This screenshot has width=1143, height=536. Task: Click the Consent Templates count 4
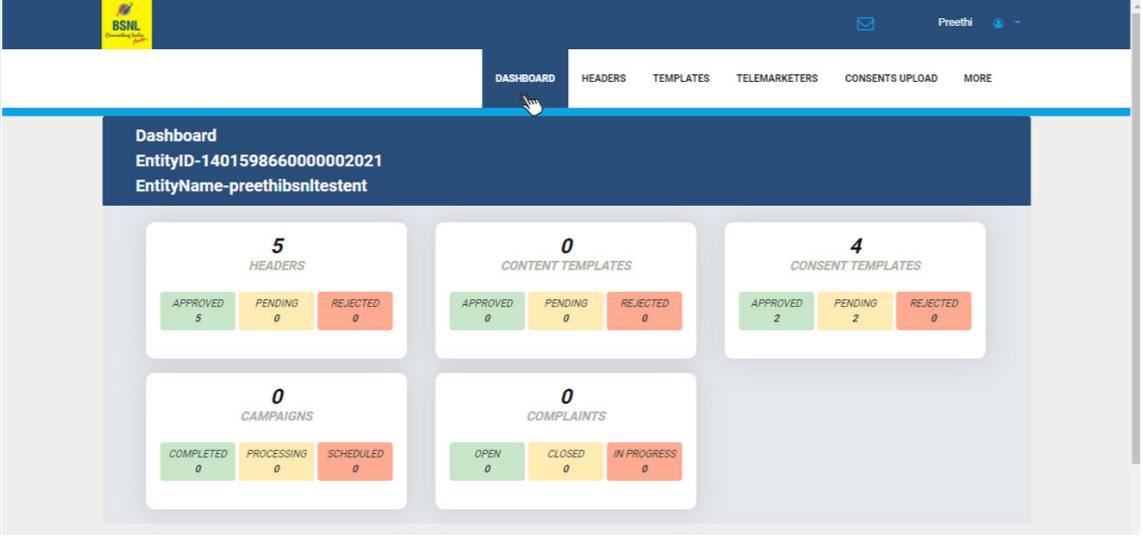[856, 246]
